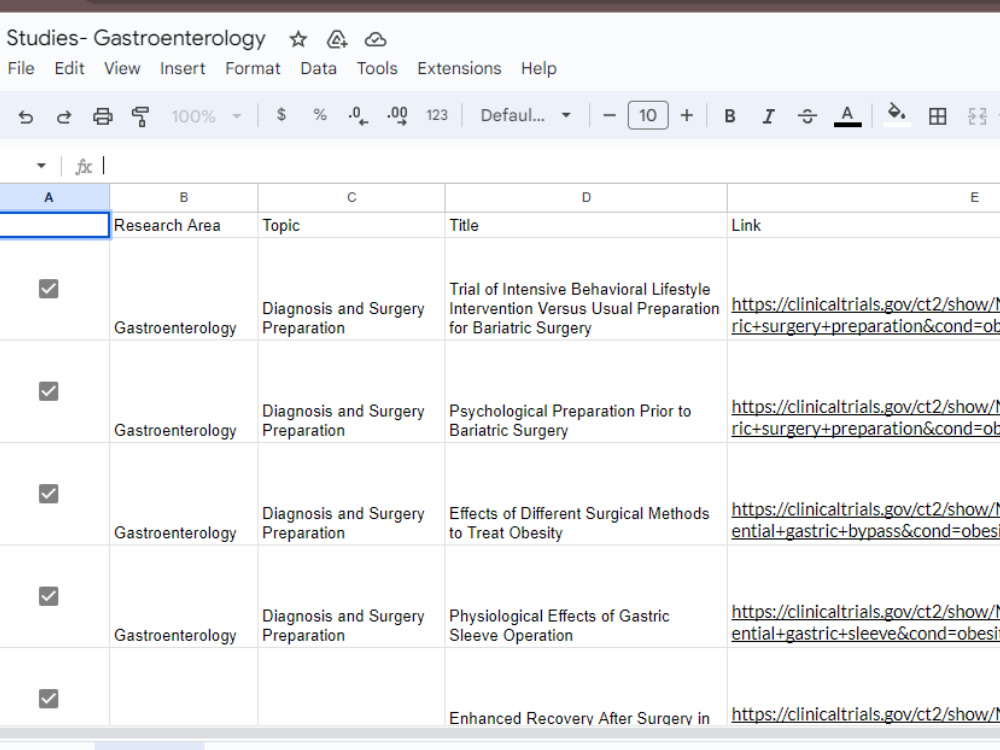Open the Help menu

click(539, 68)
